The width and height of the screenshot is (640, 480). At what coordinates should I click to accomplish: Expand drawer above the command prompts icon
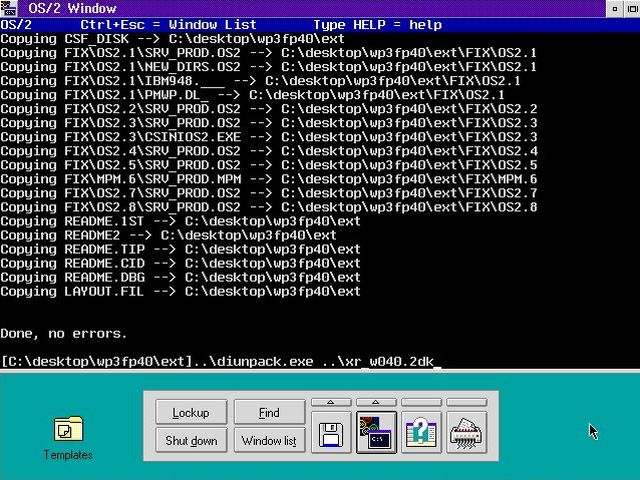pos(376,402)
